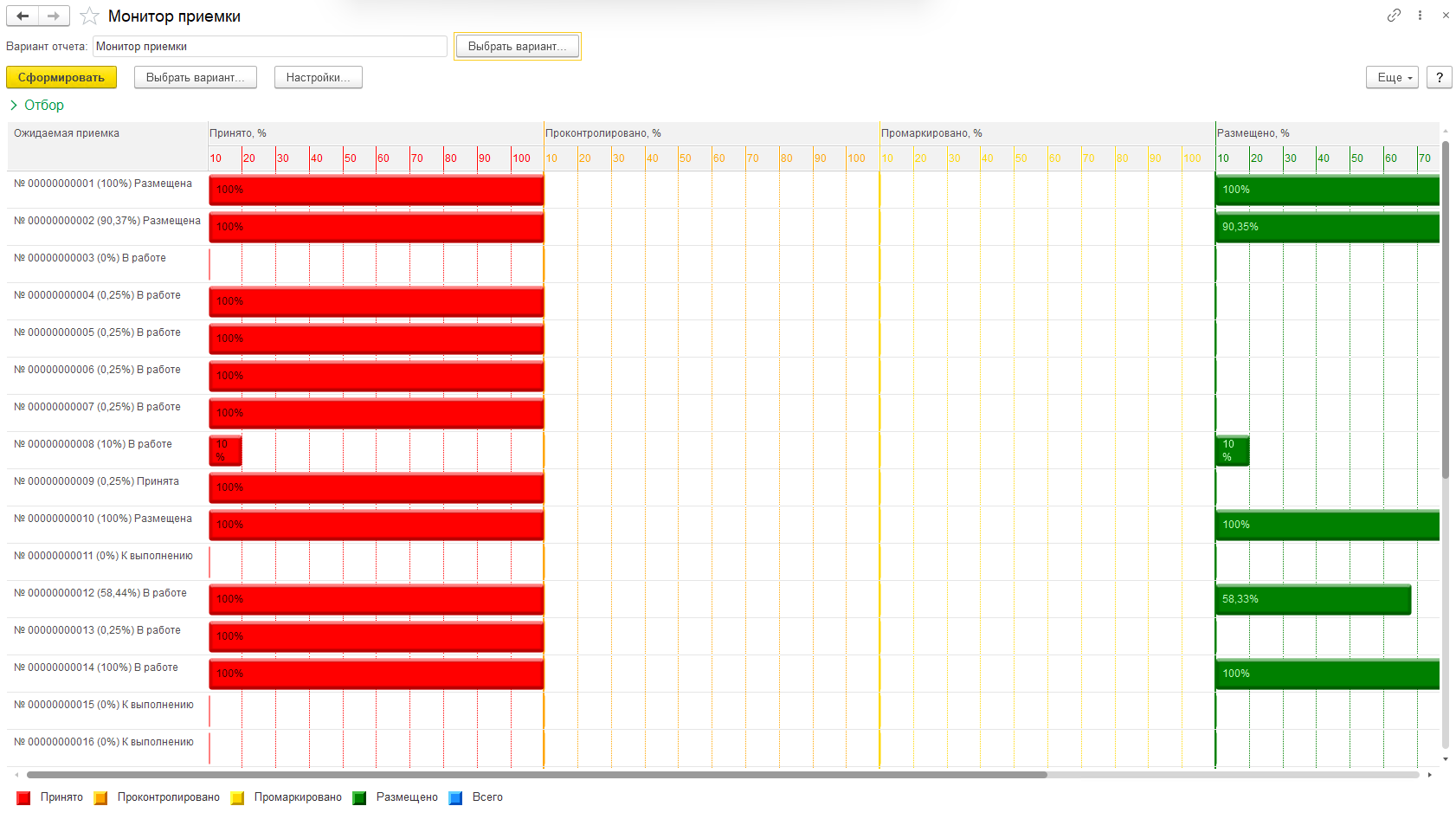The image size is (1456, 819).
Task: Click Выбрать вариант button beside Сформировать
Action: [x=195, y=77]
